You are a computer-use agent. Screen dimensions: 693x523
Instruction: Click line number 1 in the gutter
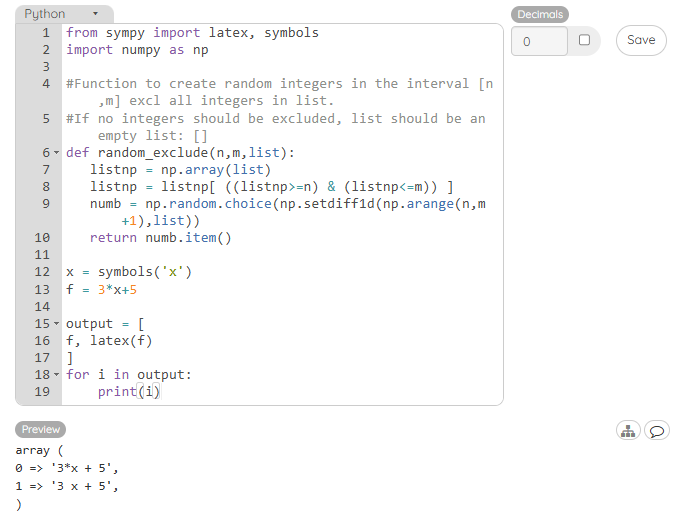click(45, 33)
